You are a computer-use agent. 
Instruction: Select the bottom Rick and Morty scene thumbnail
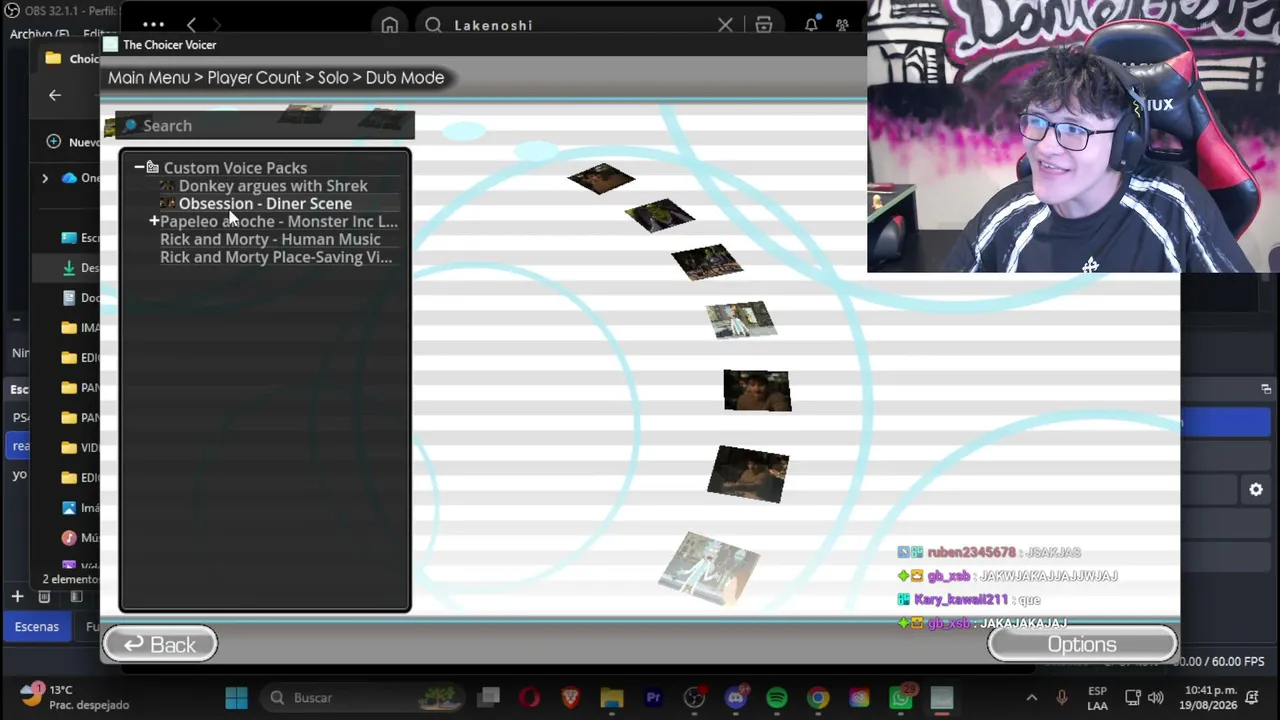710,568
